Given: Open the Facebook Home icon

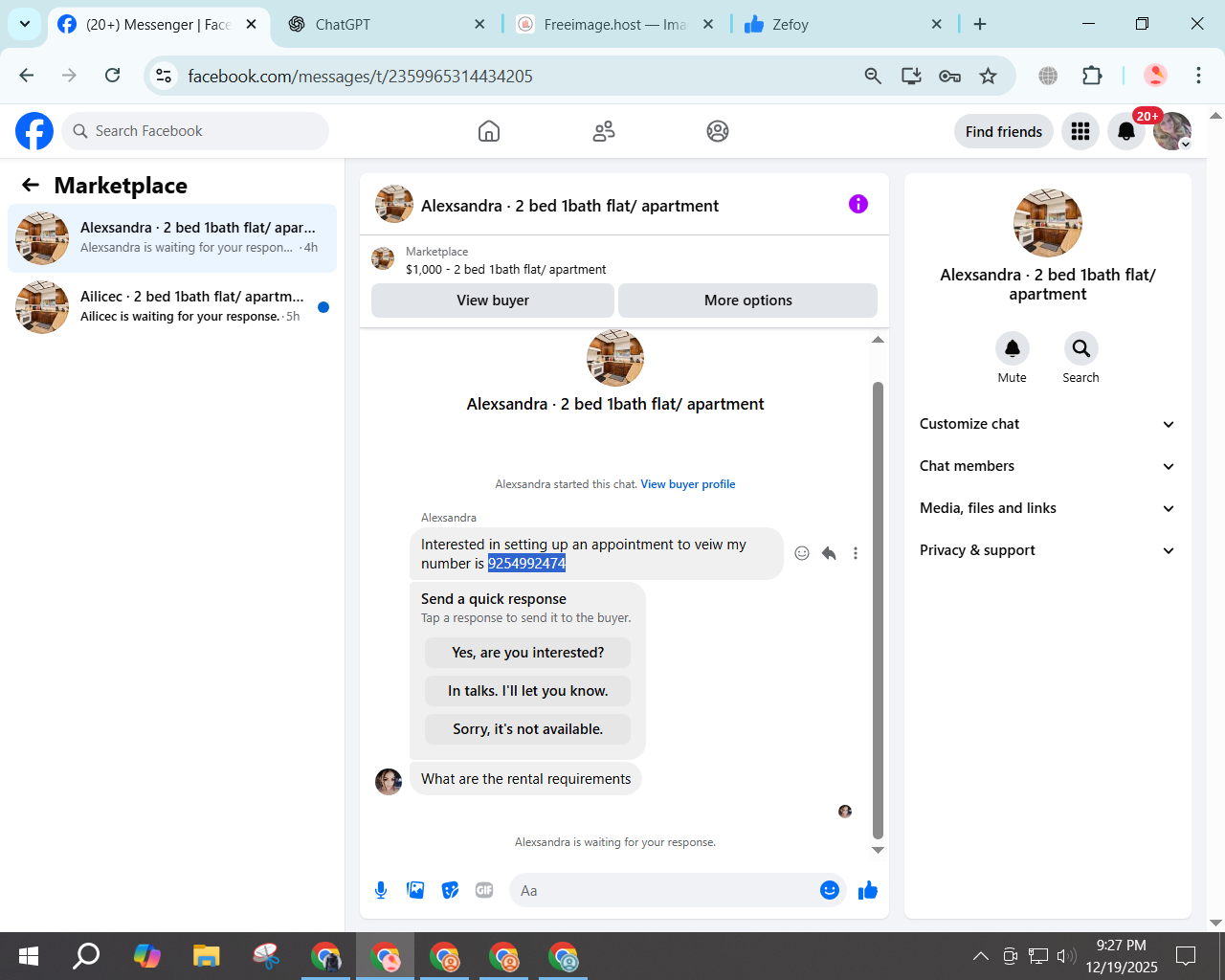Looking at the screenshot, I should [x=489, y=131].
